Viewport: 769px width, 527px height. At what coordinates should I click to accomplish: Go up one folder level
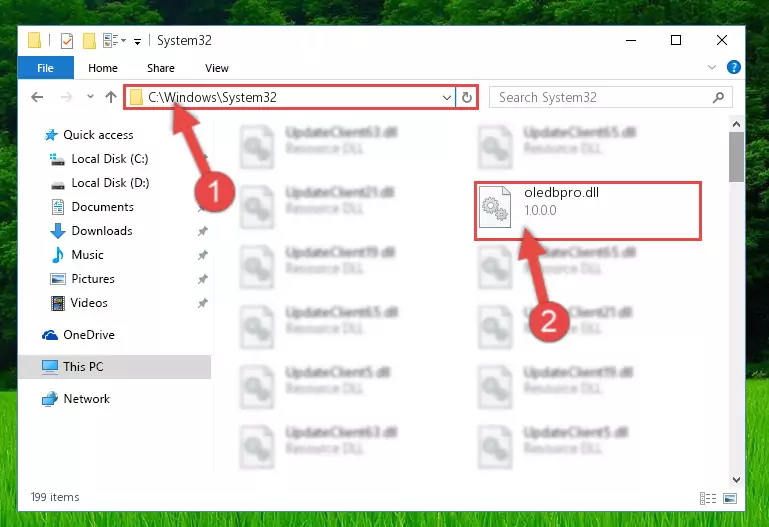(x=111, y=97)
